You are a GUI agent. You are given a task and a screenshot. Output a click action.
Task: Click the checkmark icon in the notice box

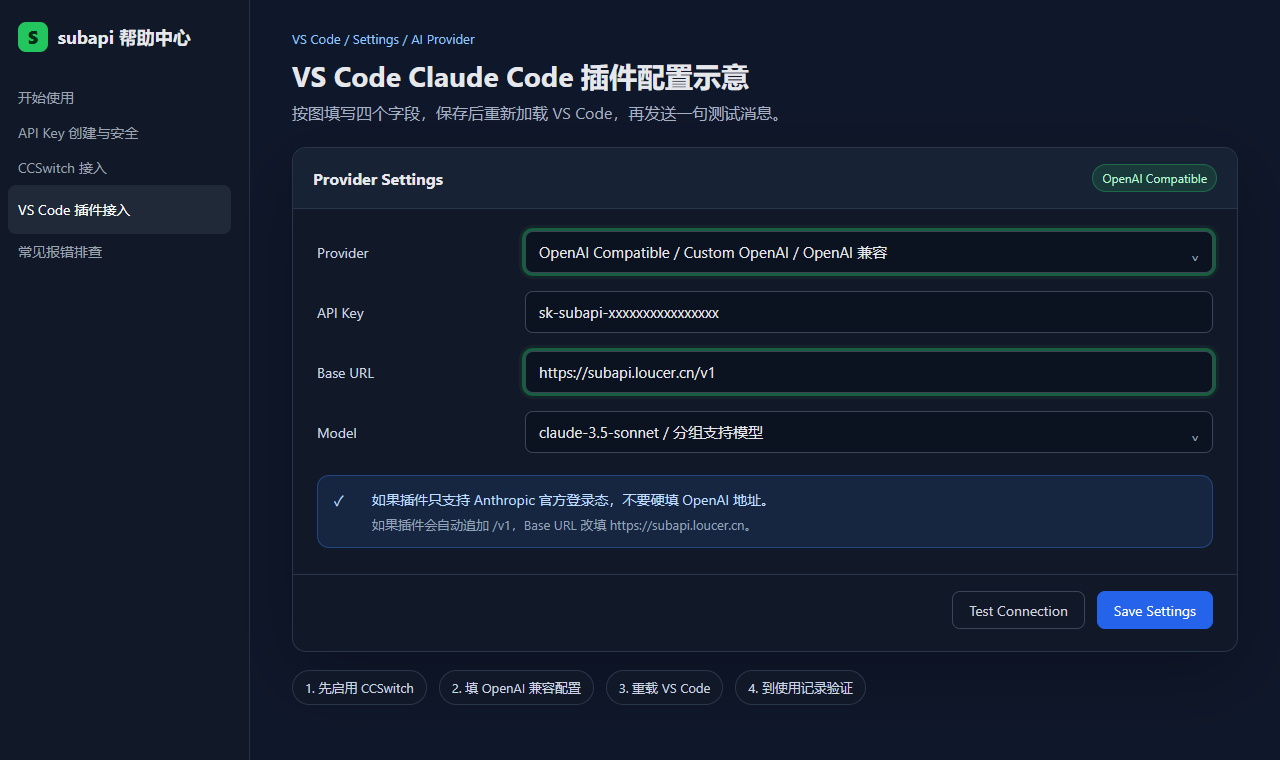coord(339,501)
